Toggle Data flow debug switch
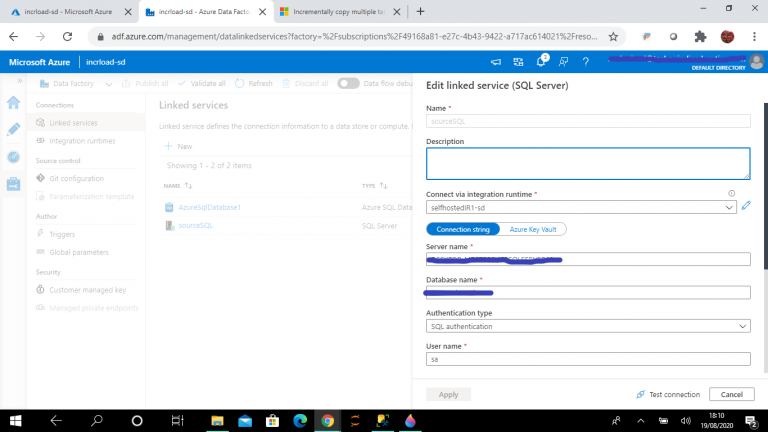 [348, 83]
